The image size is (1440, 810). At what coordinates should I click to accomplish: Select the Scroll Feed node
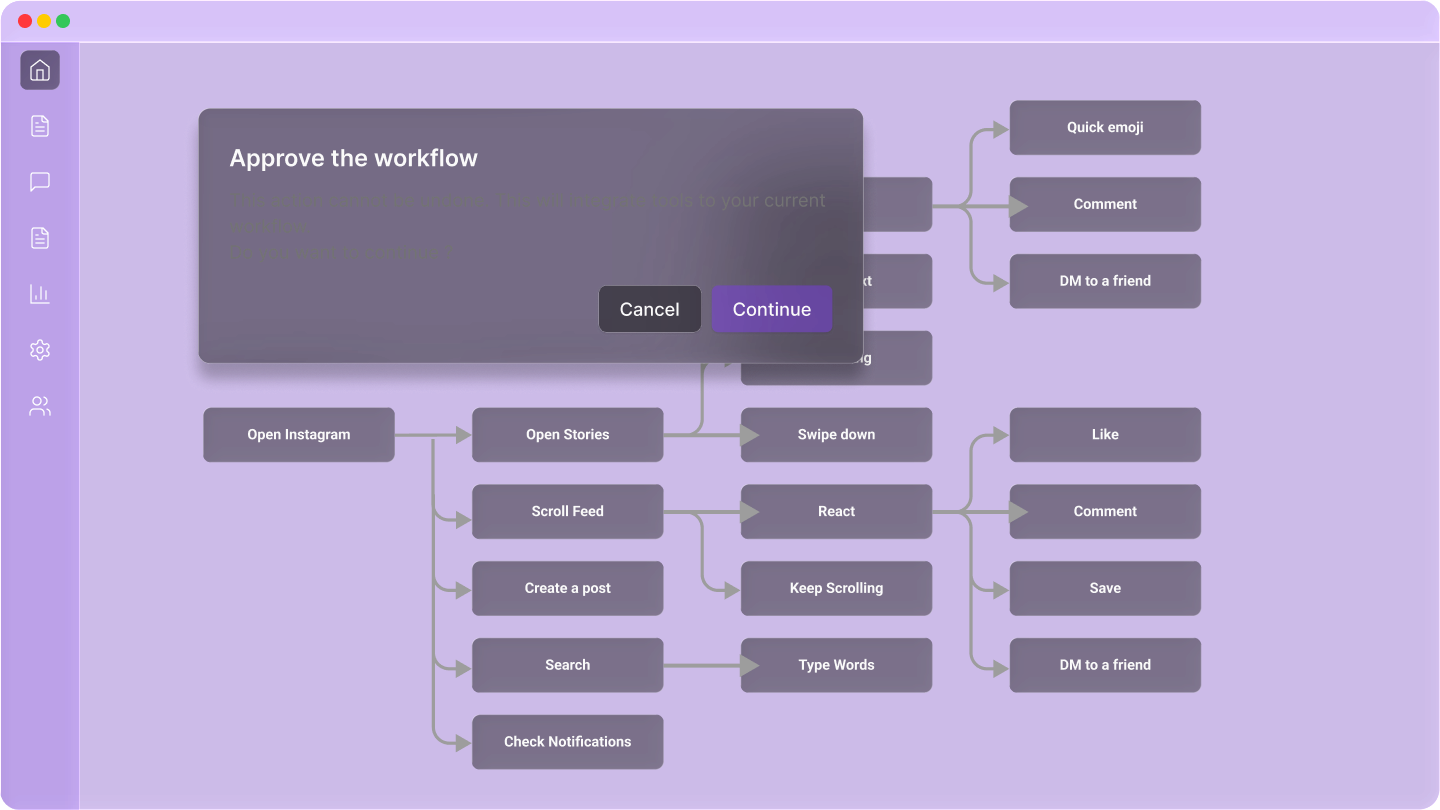[568, 511]
